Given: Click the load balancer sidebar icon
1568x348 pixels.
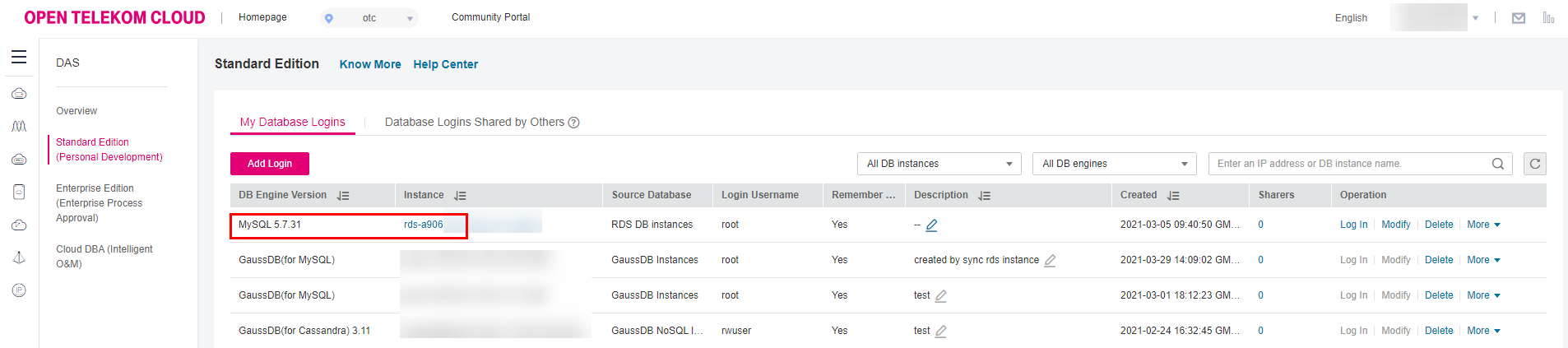Looking at the screenshot, I should pyautogui.click(x=19, y=258).
